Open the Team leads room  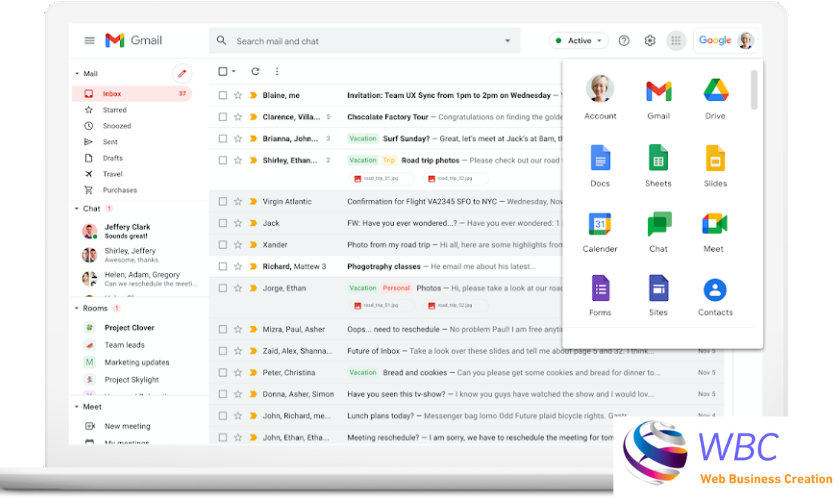(x=124, y=345)
